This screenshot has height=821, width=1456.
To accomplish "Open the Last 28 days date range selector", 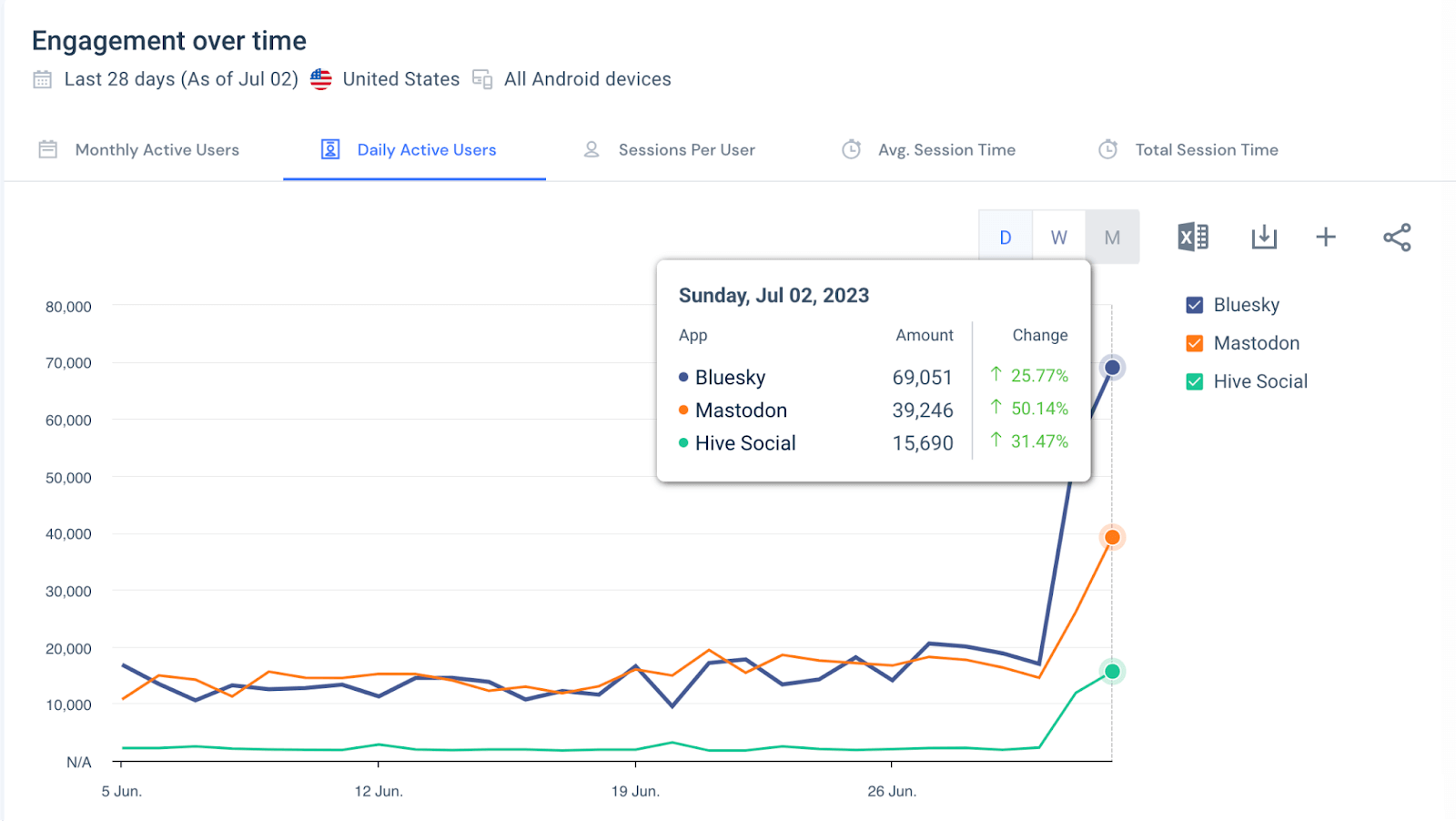I will click(x=179, y=79).
